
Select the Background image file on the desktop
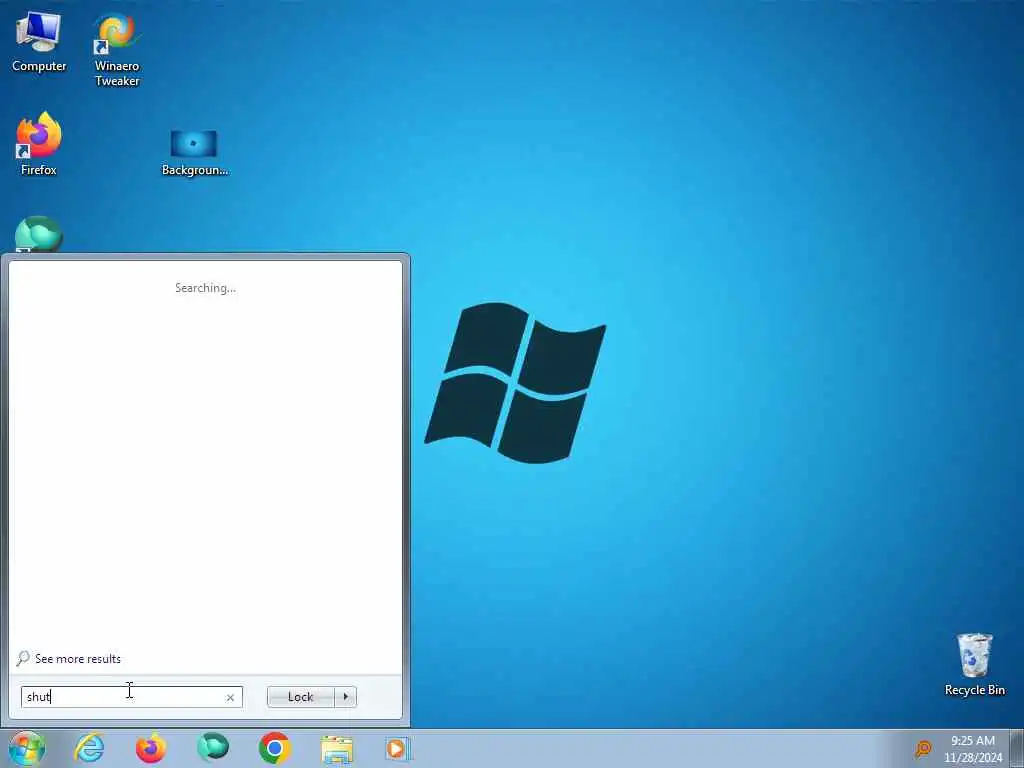click(x=194, y=153)
